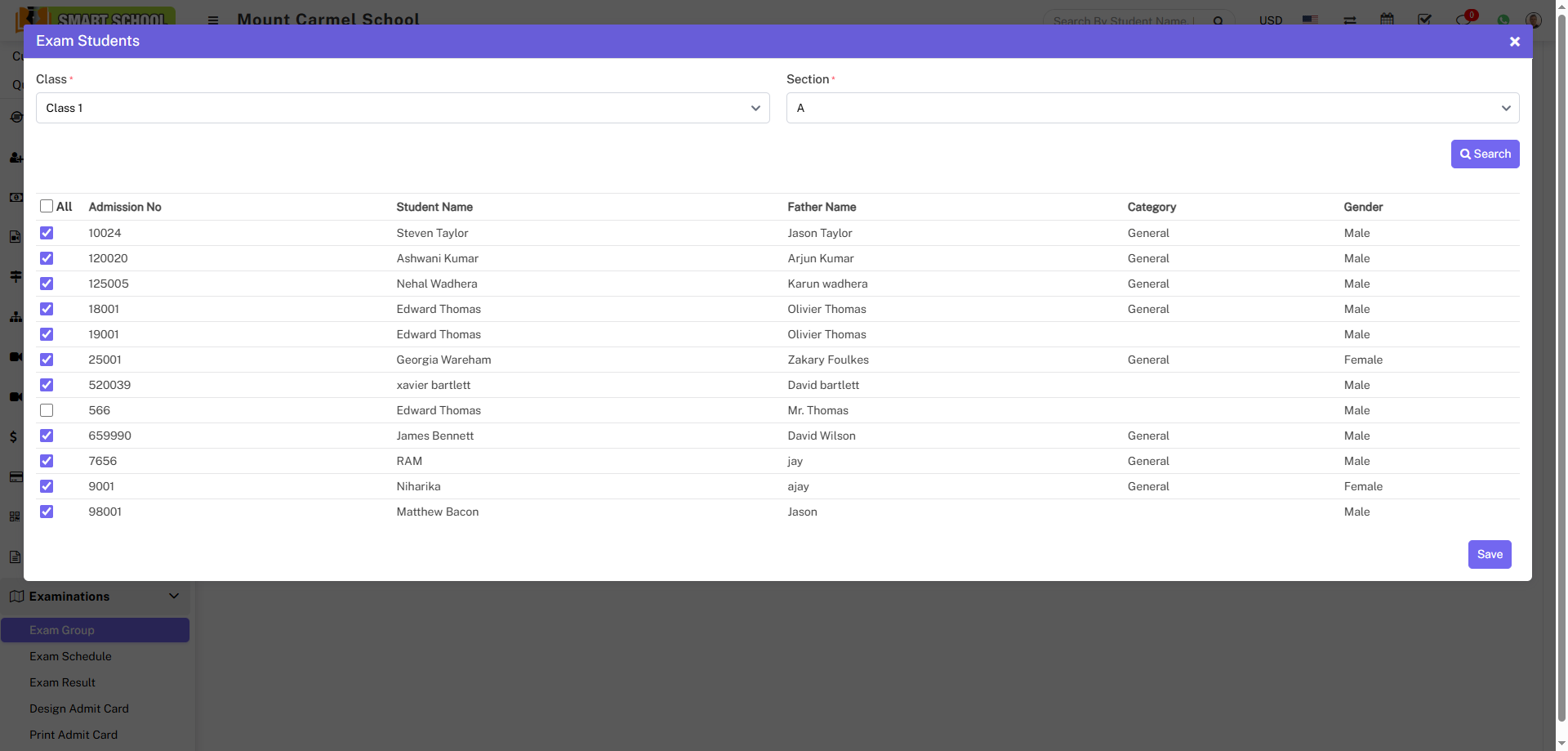Viewport: 1568px width, 751px height.
Task: Toggle the hamburger sidebar menu icon
Action: pyautogui.click(x=213, y=20)
